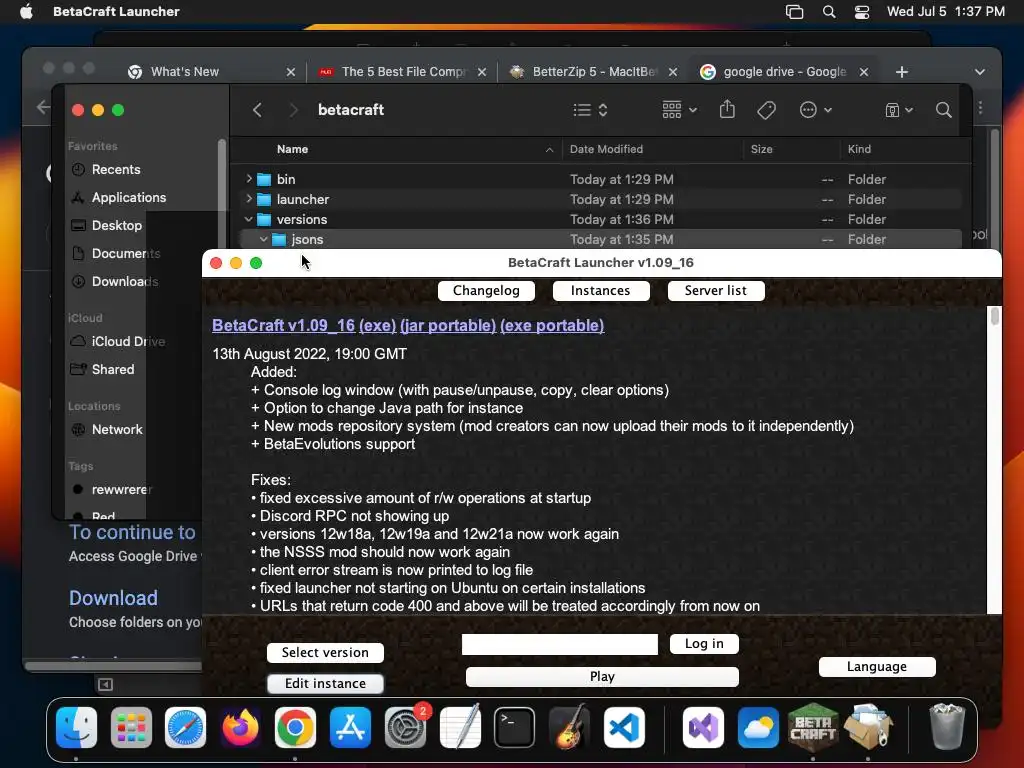Open the App Store Dock icon
Image resolution: width=1024 pixels, height=768 pixels.
coord(350,728)
